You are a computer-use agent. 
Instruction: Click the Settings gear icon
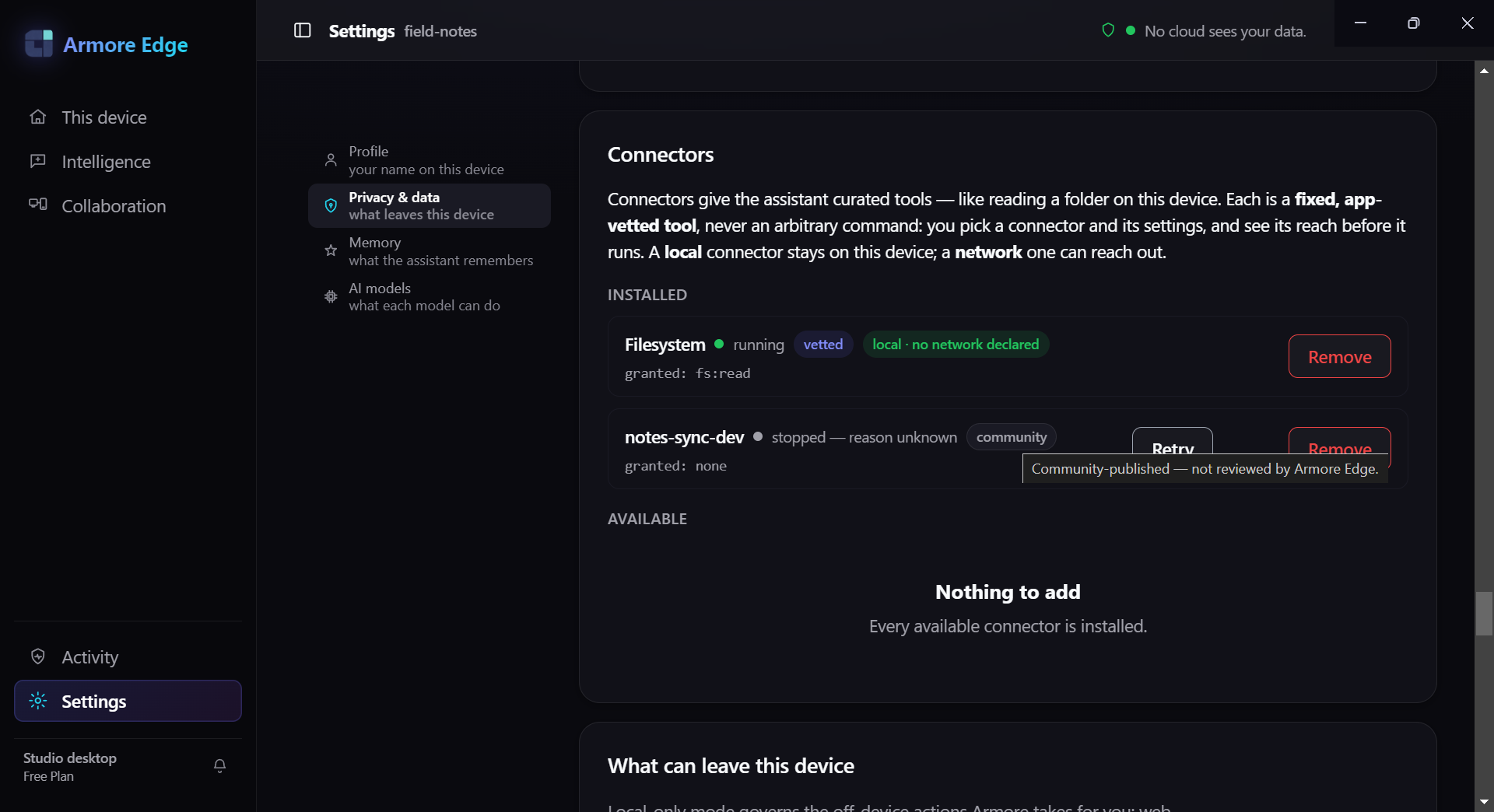pos(38,701)
